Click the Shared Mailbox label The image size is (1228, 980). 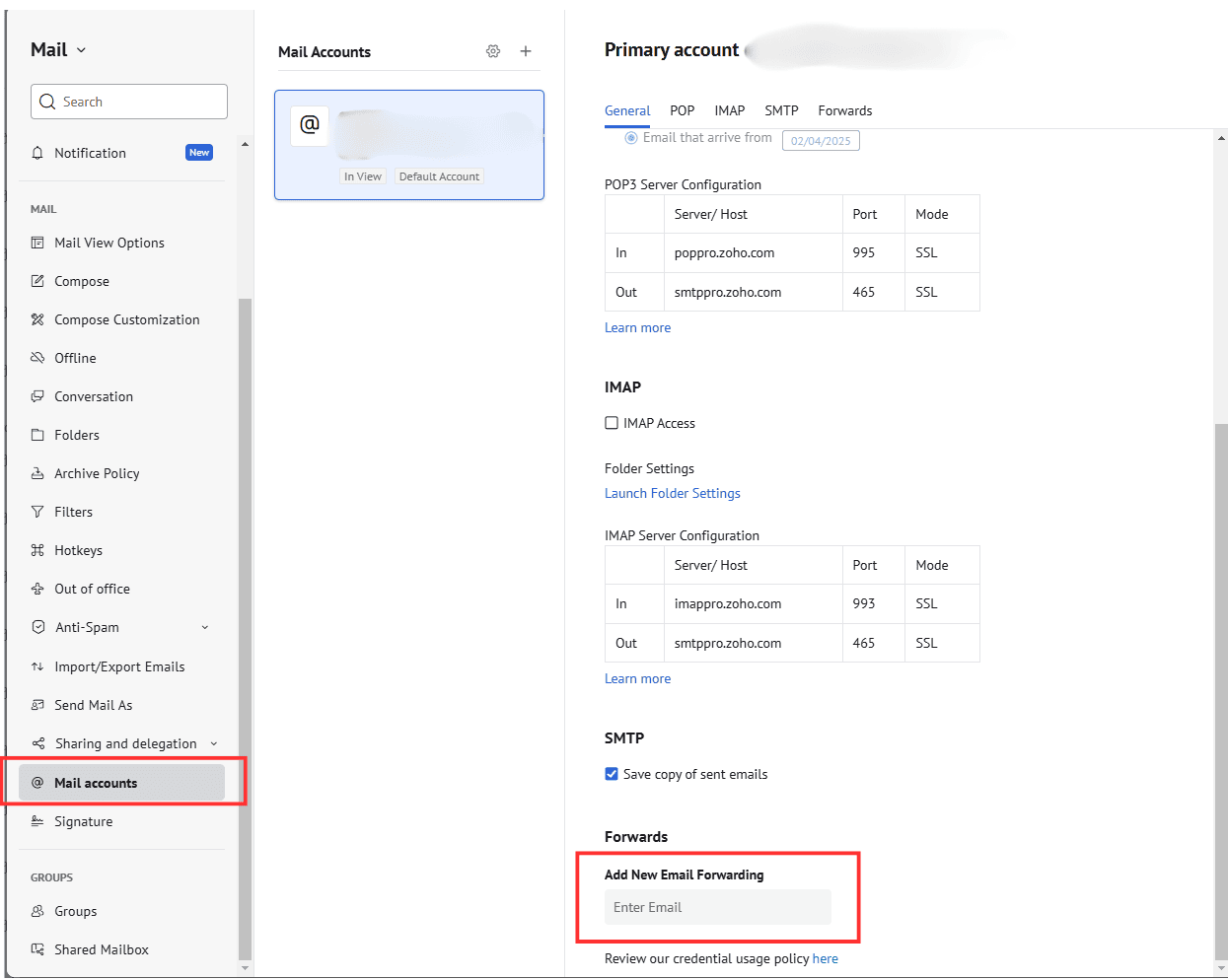pos(102,949)
